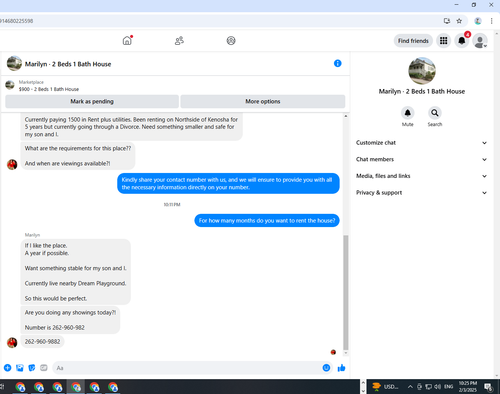Choose a GIF from the GIF icon
Viewport: 500px width, 394px height.
[44, 368]
